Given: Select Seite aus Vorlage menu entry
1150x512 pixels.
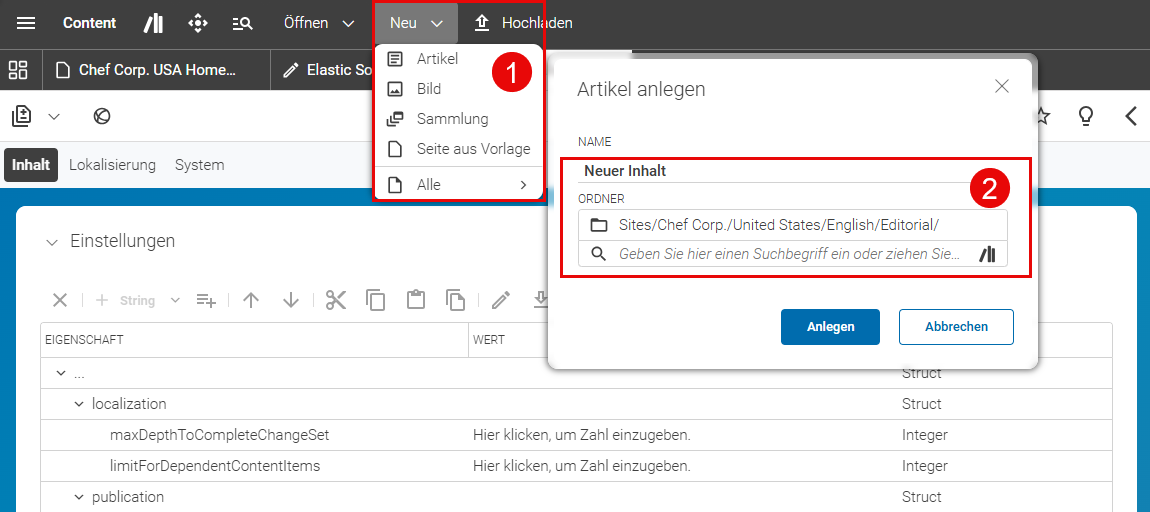Looking at the screenshot, I should 458,149.
